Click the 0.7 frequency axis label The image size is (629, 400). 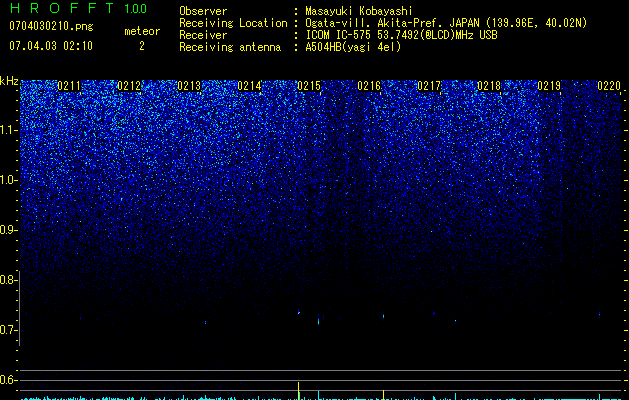pos(8,330)
